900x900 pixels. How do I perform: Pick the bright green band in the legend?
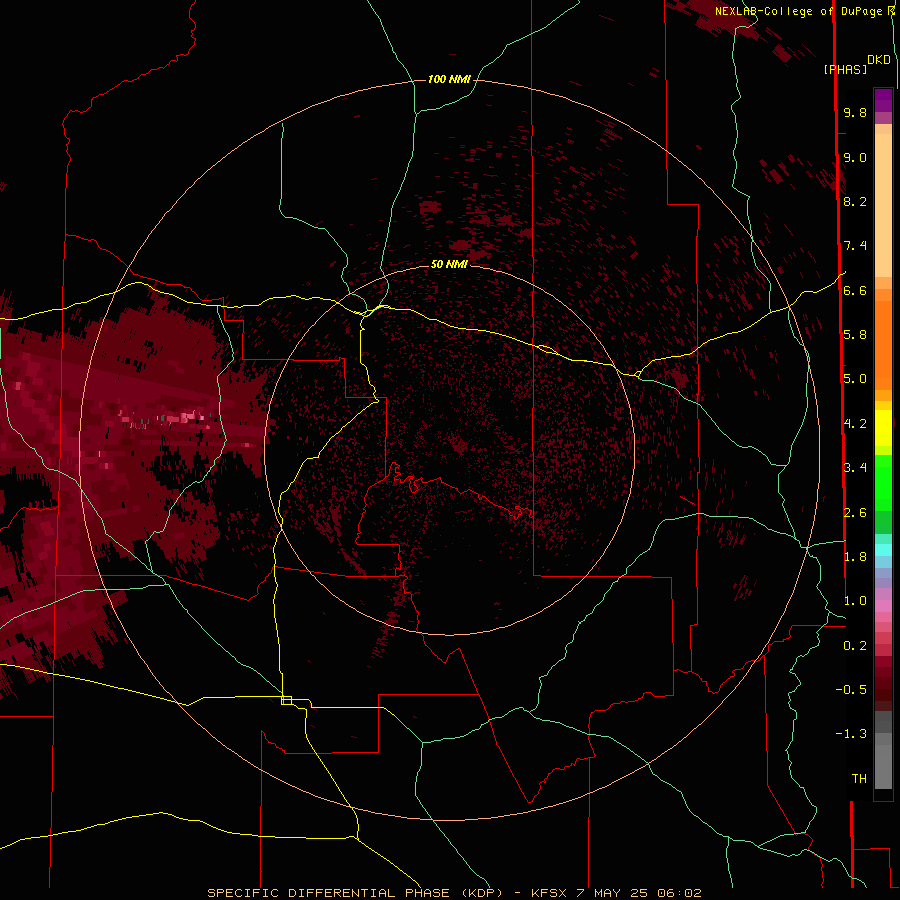pos(883,482)
